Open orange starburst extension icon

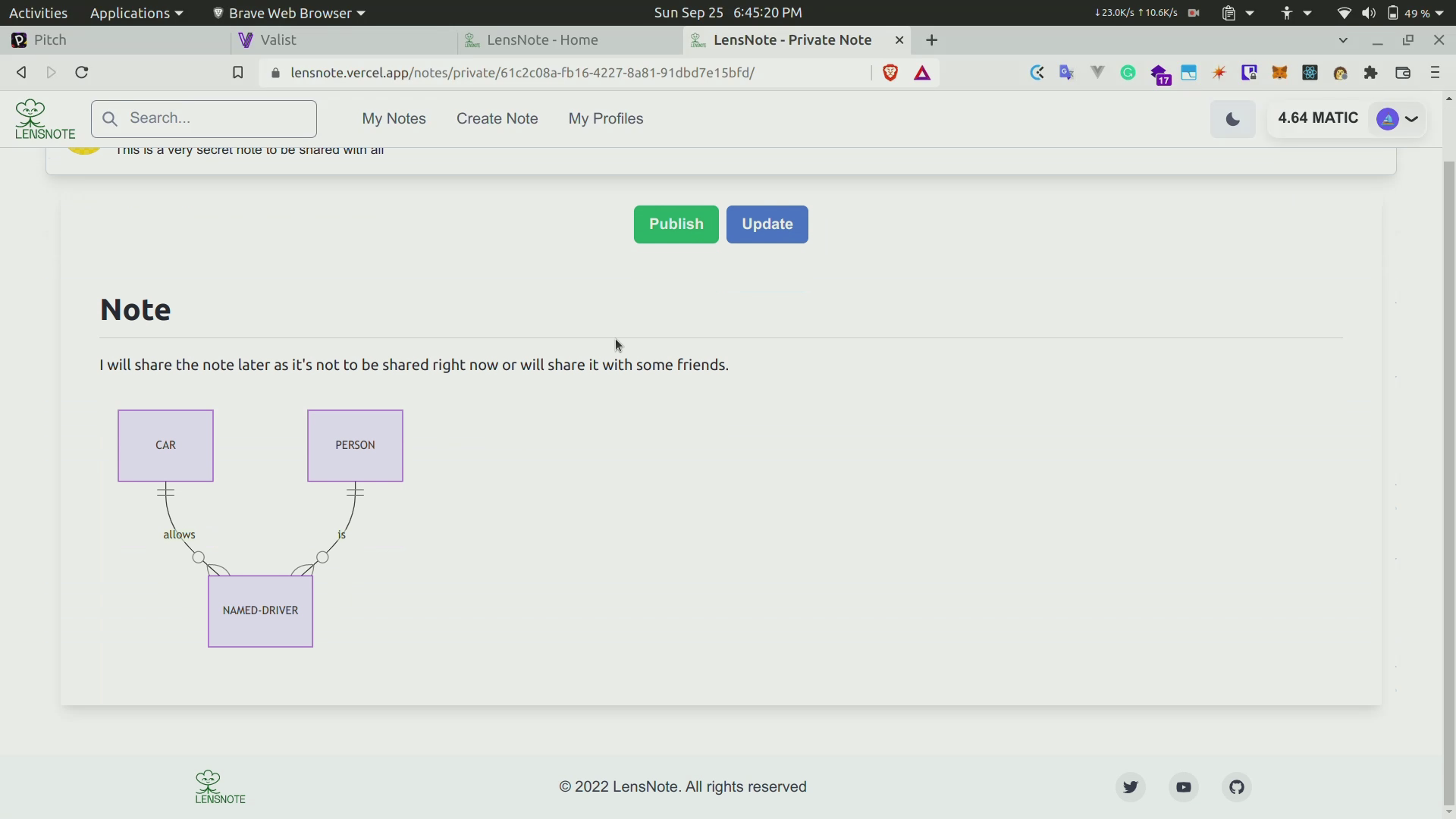click(x=1219, y=73)
